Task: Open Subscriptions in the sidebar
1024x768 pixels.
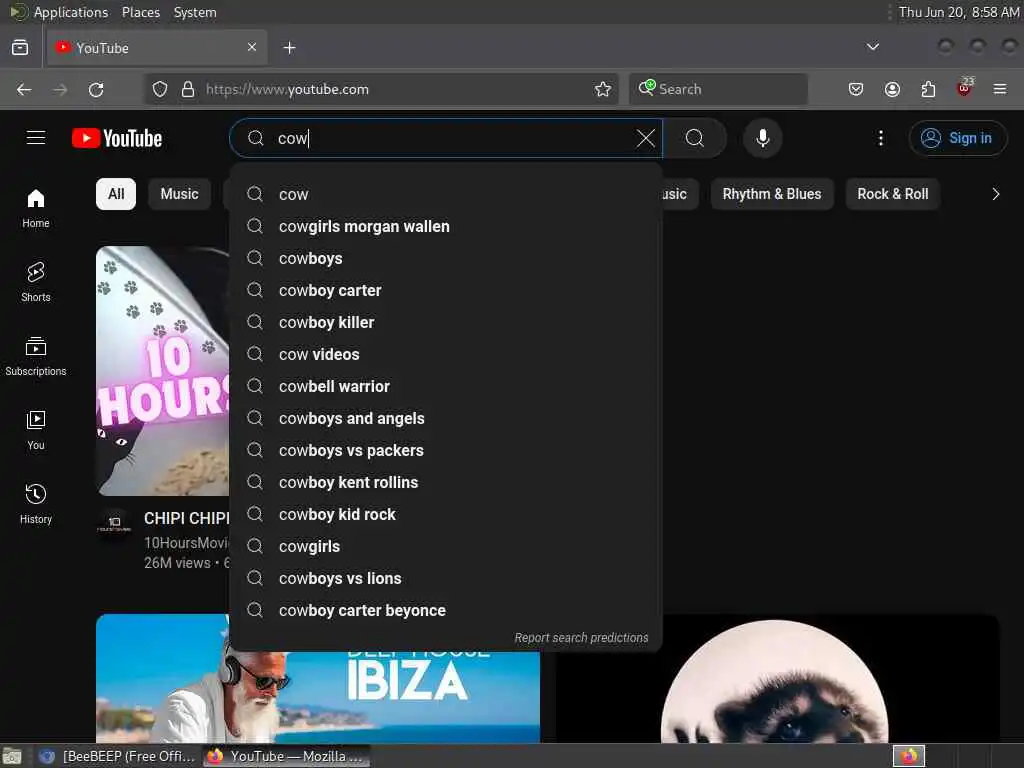Action: [x=36, y=357]
